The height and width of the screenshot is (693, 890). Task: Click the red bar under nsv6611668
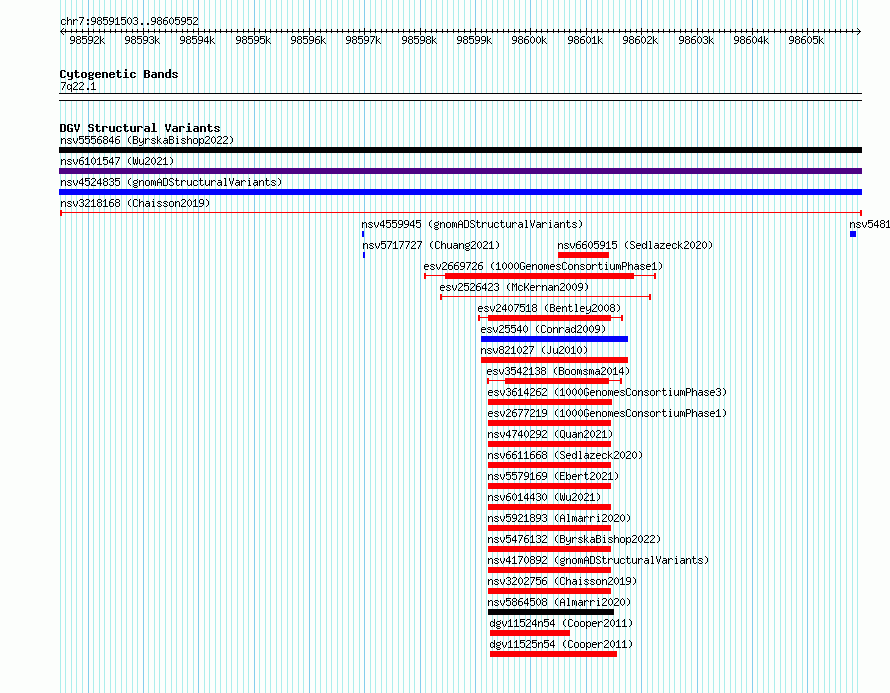click(x=549, y=465)
